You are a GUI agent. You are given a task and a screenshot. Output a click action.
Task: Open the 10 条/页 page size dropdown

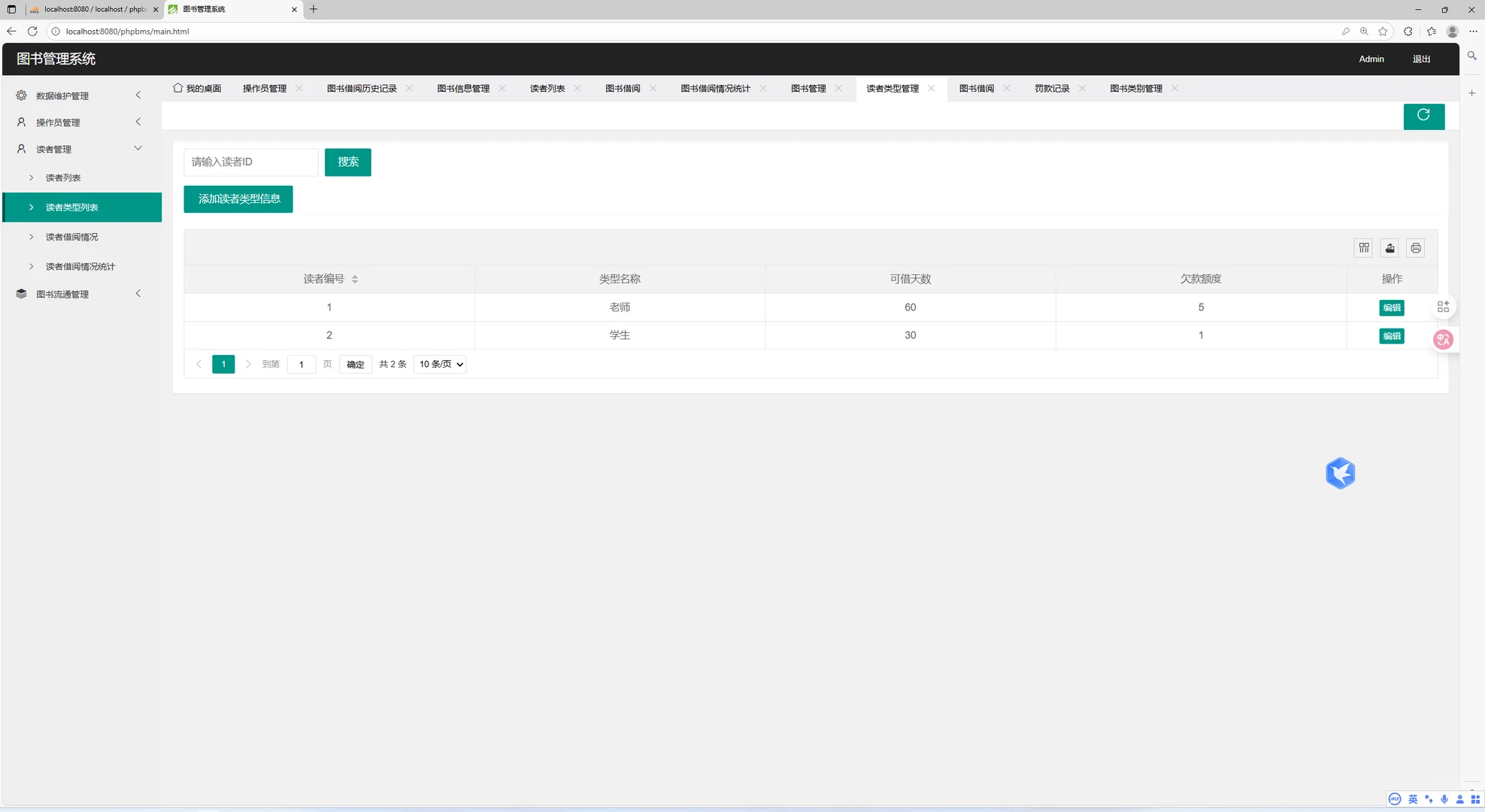[x=441, y=365]
